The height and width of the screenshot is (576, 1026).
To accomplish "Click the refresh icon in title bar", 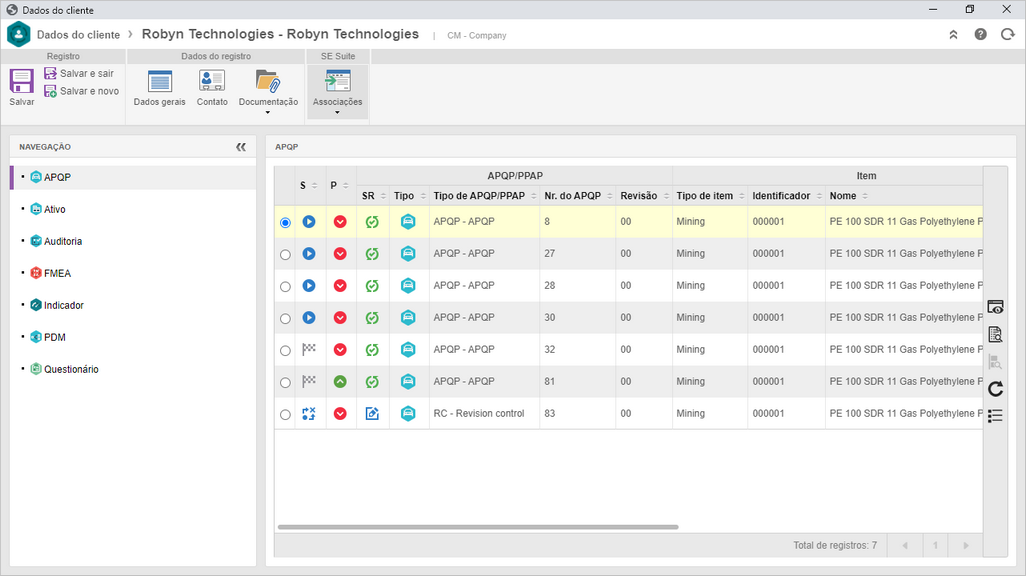I will 1008,35.
